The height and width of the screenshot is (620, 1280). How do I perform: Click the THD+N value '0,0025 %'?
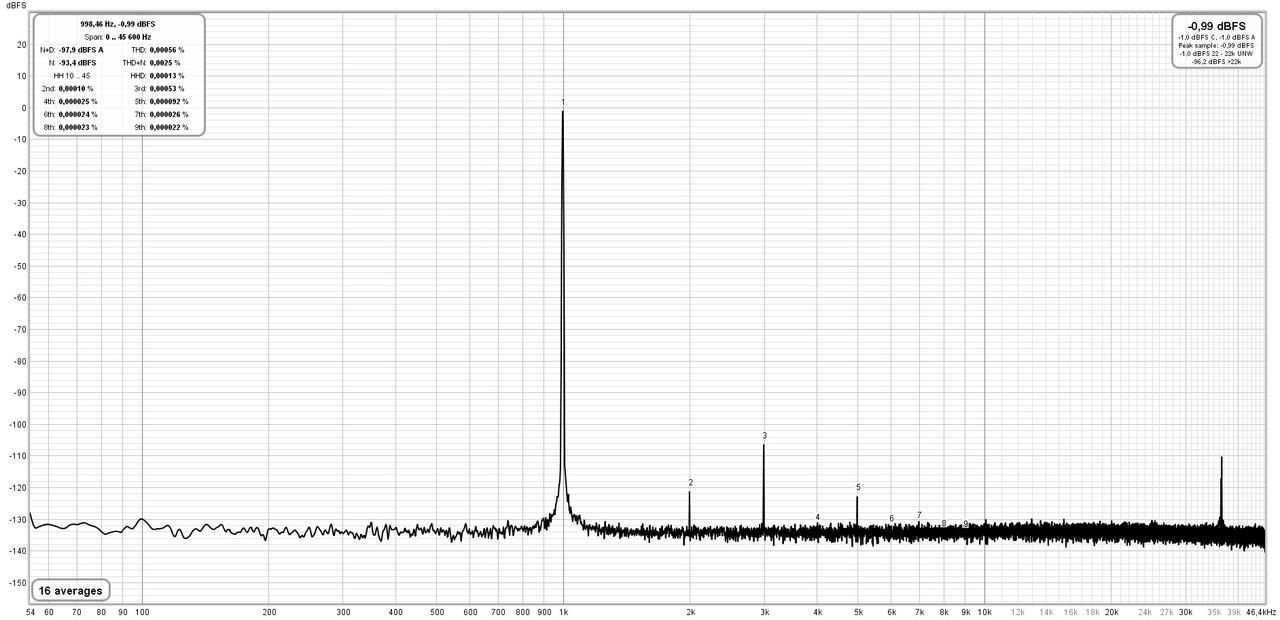[165, 62]
